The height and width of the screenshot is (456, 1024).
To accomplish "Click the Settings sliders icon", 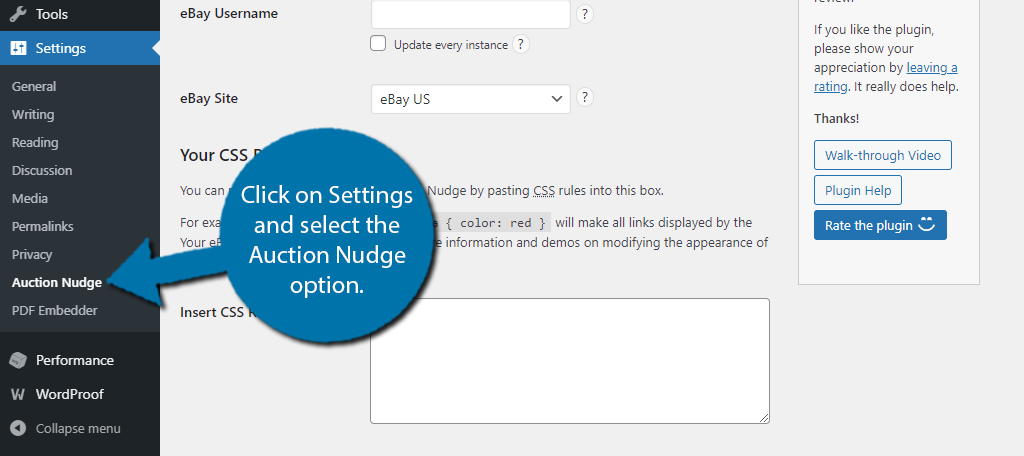I will coord(18,48).
